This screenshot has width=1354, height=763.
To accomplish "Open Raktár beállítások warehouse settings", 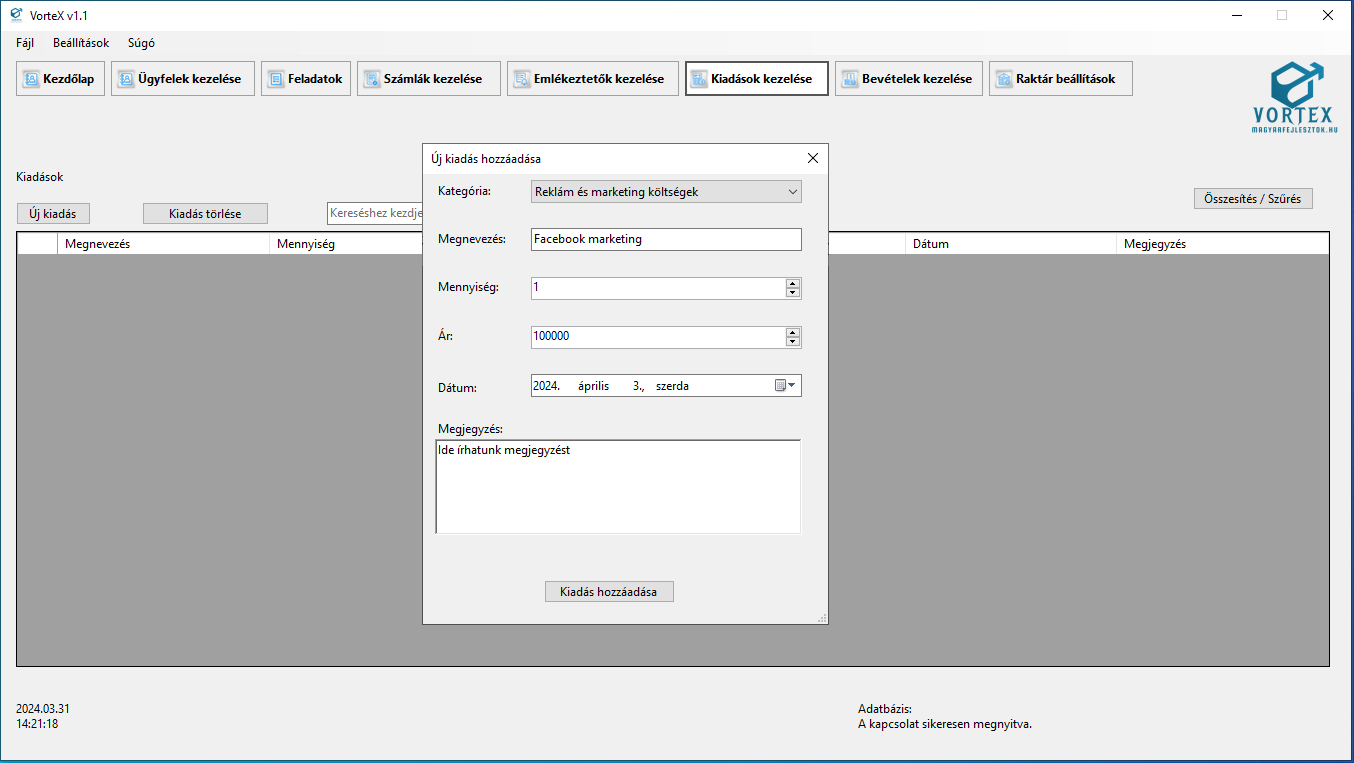I will click(1060, 79).
